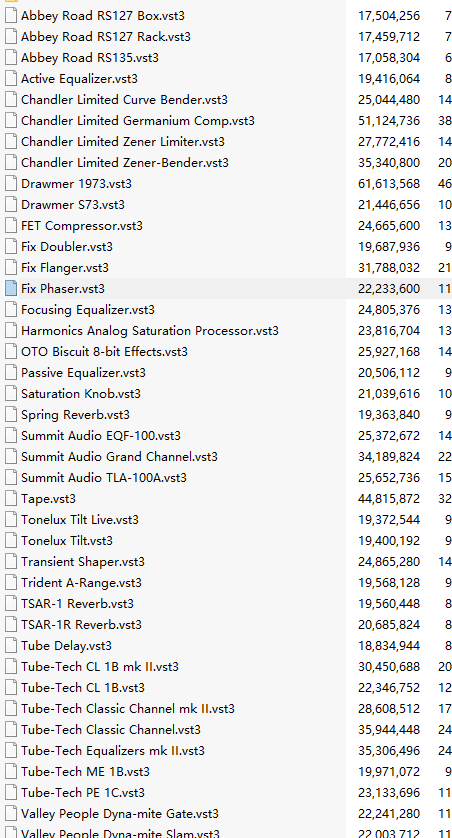The width and height of the screenshot is (452, 838).
Task: Click the size value 17,504,256
Action: click(389, 16)
